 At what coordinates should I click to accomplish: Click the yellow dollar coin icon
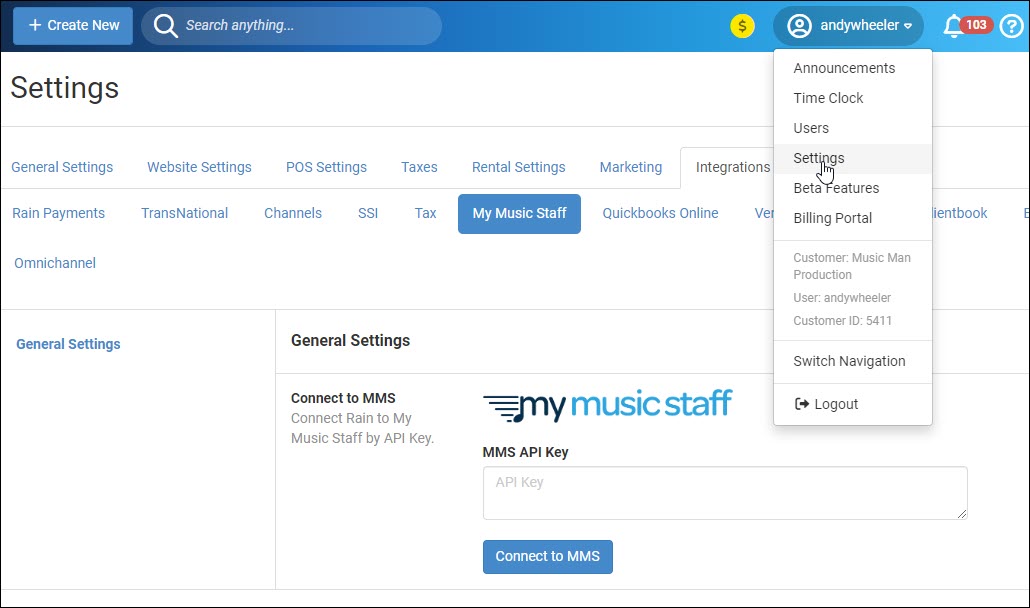(741, 25)
